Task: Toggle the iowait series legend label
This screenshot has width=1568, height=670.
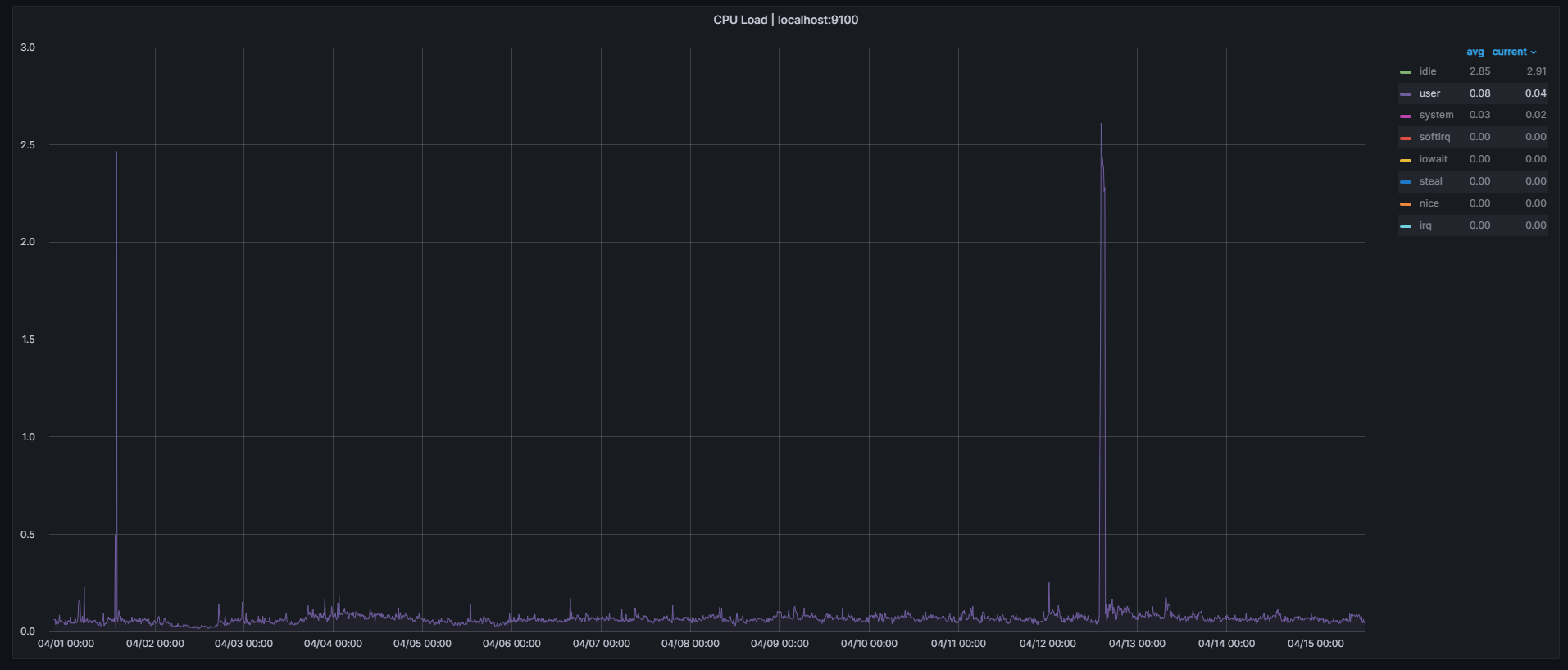Action: click(x=1434, y=159)
